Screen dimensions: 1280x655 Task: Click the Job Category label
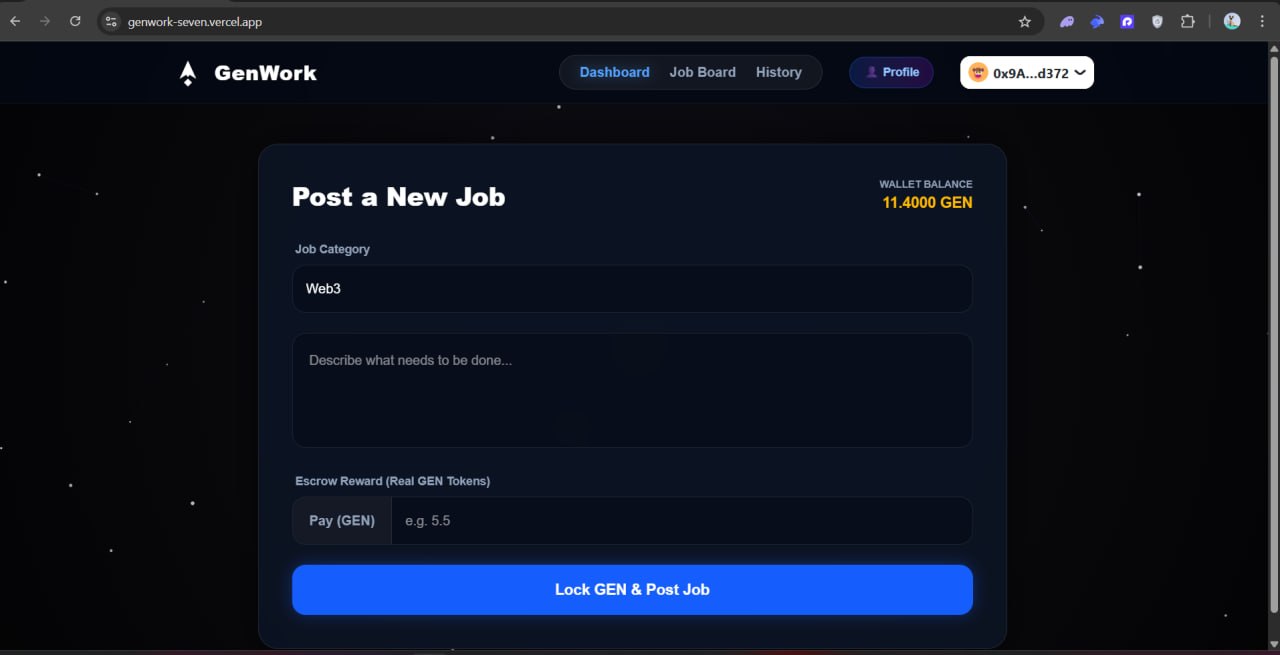pos(332,249)
